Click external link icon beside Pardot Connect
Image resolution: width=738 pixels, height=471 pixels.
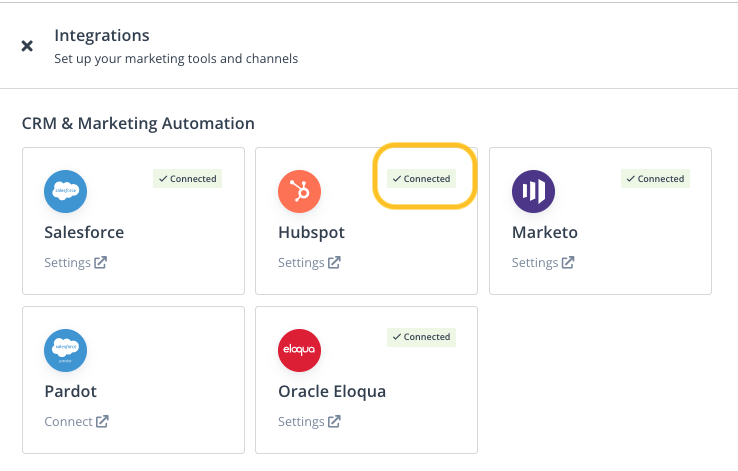[102, 421]
